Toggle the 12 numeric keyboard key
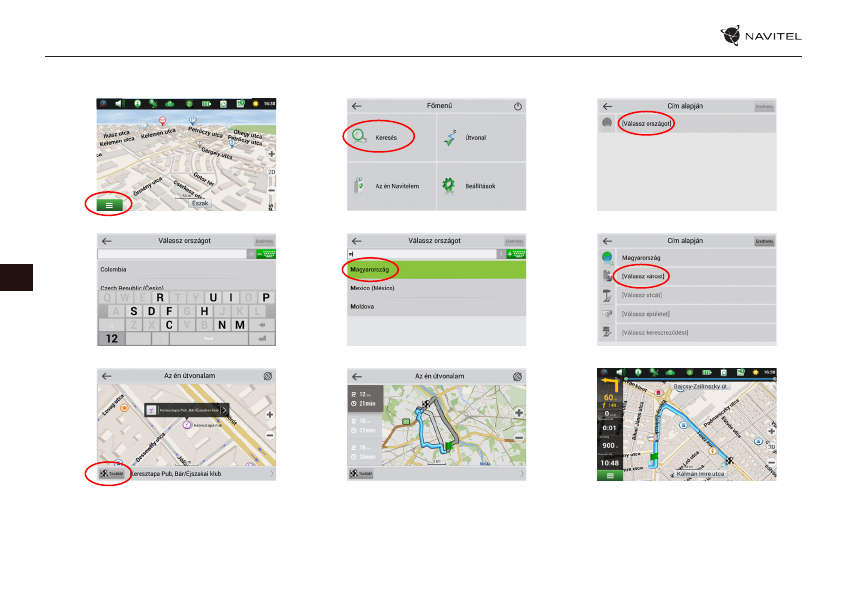This screenshot has height=595, width=850. pyautogui.click(x=112, y=339)
